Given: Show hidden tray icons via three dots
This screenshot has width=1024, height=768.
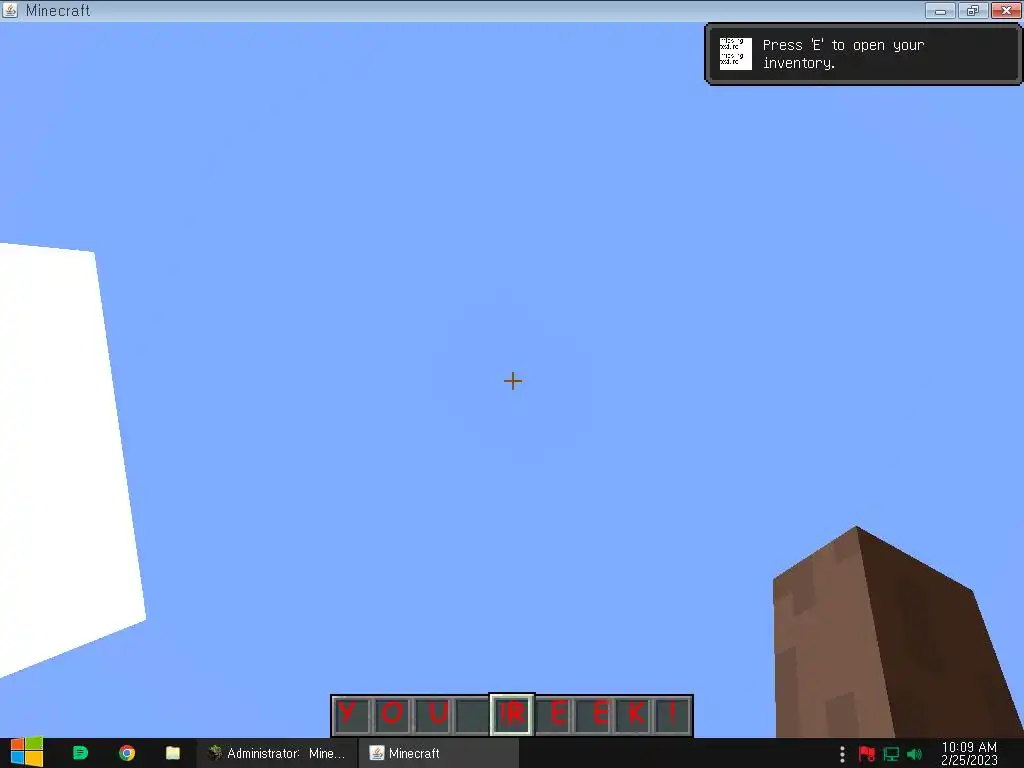Looking at the screenshot, I should pyautogui.click(x=842, y=754).
